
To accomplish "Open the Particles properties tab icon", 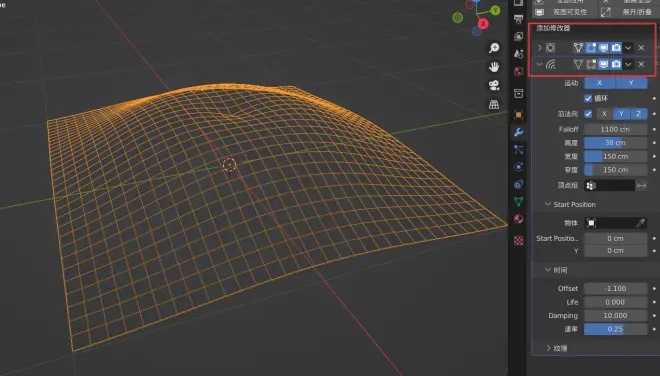I will click(519, 149).
